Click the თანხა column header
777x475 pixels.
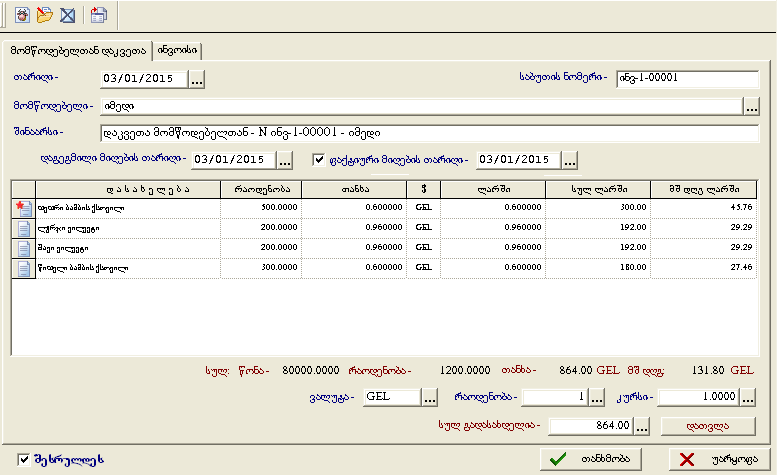tap(354, 189)
